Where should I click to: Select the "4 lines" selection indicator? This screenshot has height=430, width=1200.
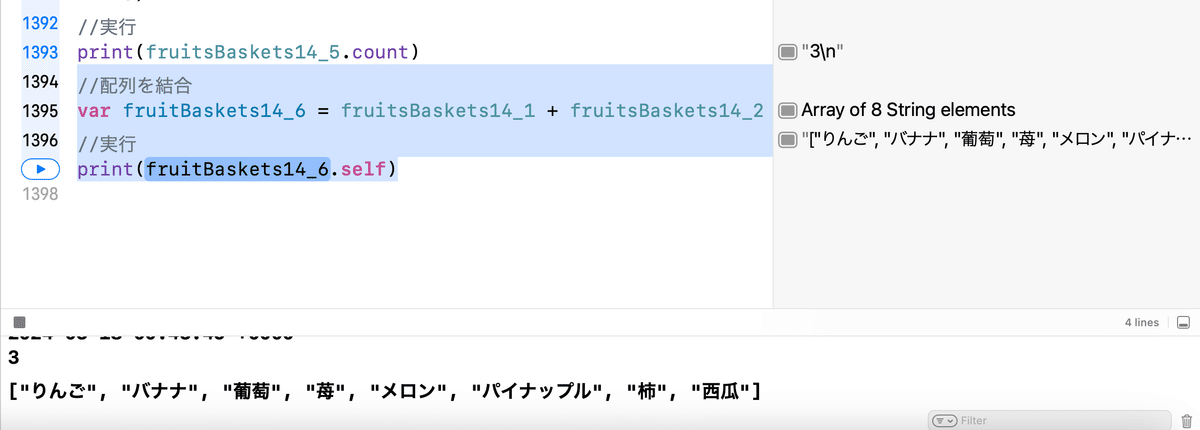1142,322
